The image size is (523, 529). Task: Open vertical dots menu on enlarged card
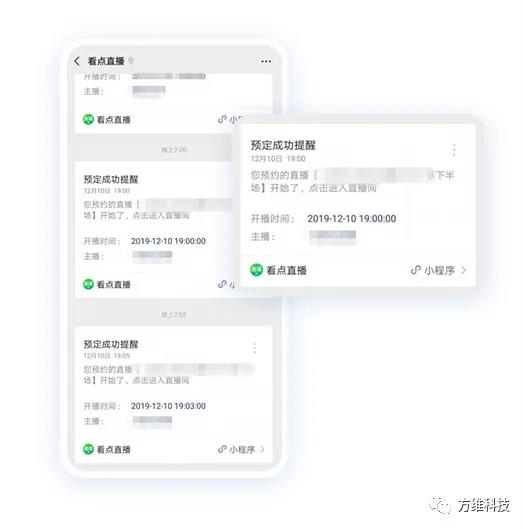[x=454, y=150]
